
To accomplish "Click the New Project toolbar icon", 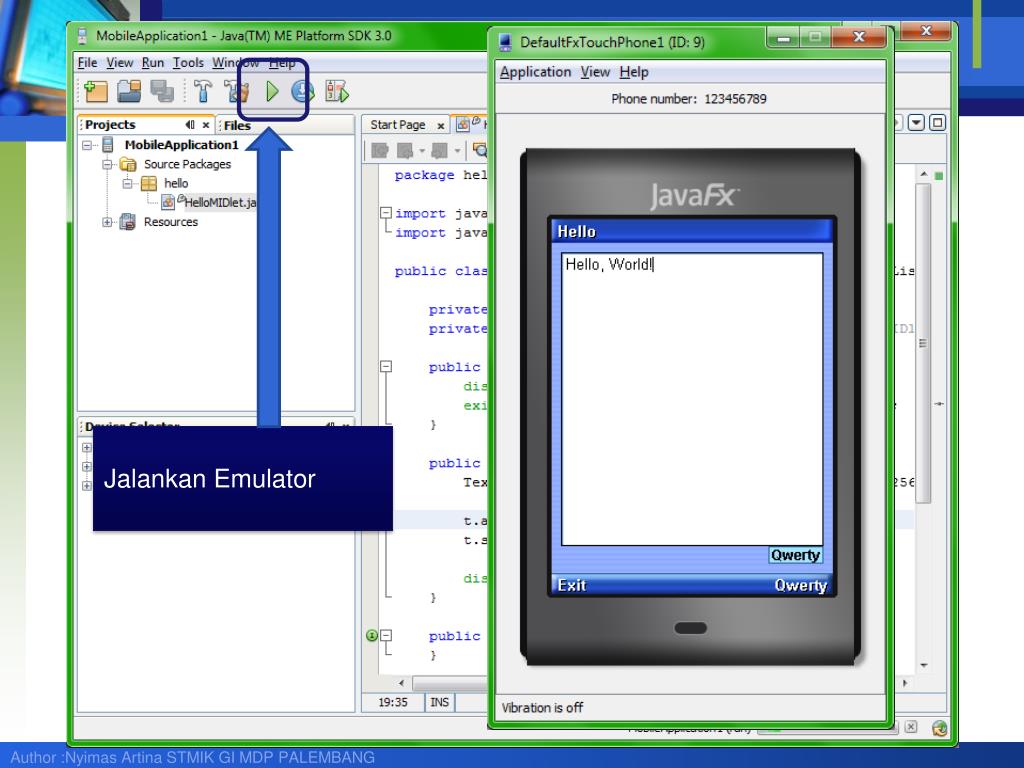I will (95, 91).
